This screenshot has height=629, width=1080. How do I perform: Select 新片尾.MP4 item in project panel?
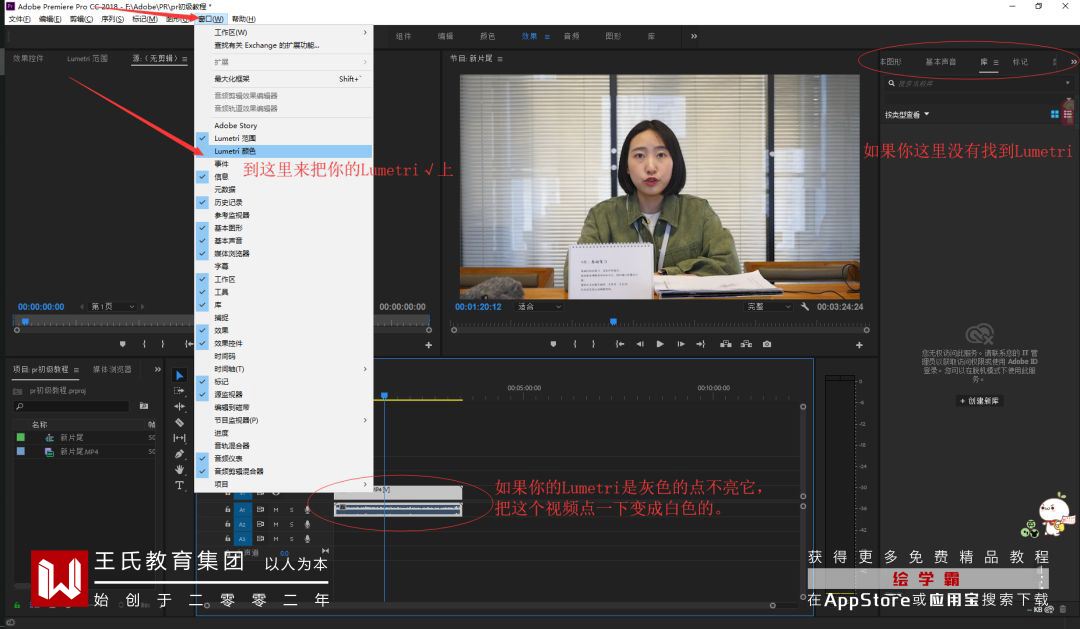point(79,452)
